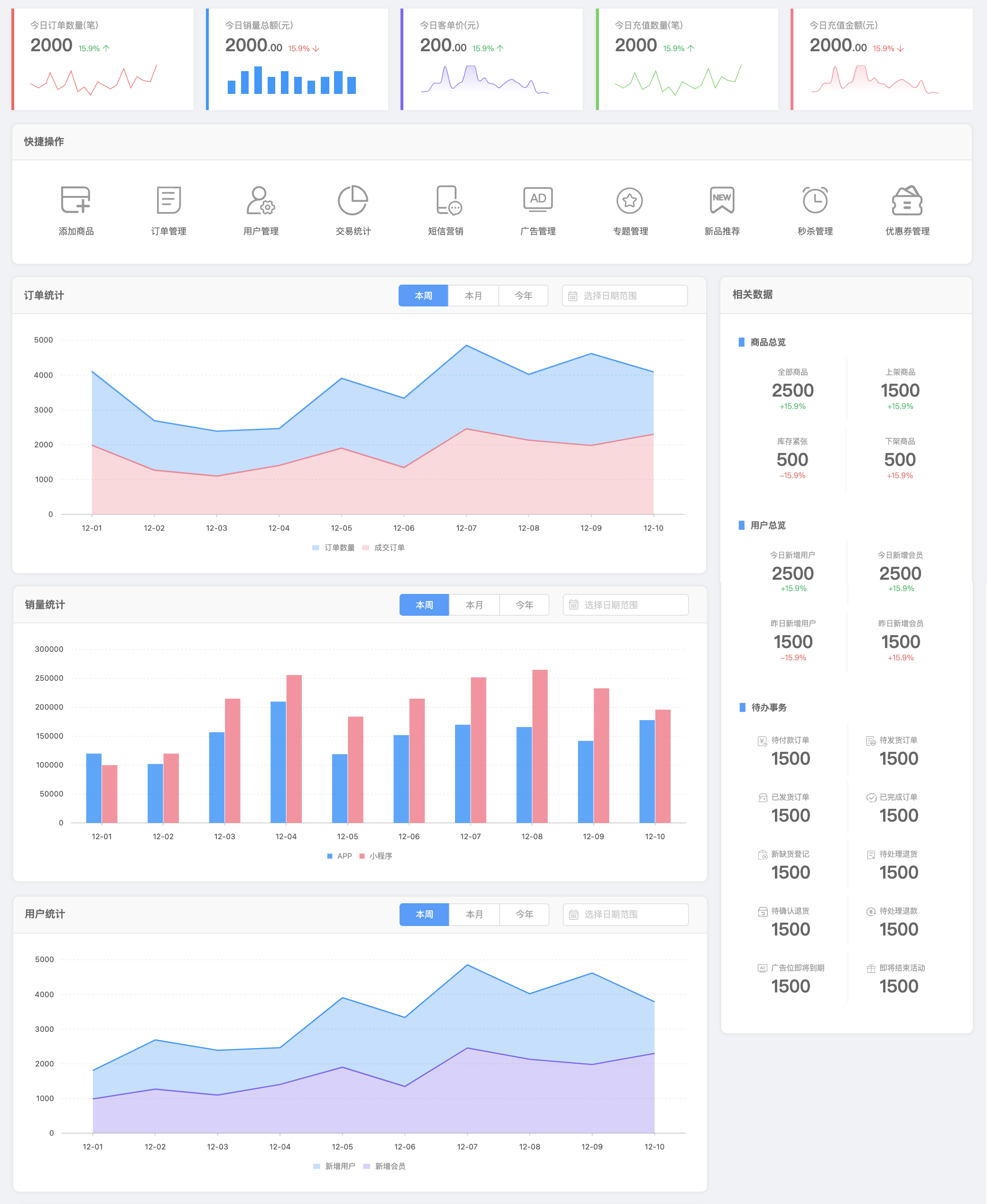This screenshot has width=987, height=1204.
Task: Open the date range picker in 销量统计
Action: point(625,605)
